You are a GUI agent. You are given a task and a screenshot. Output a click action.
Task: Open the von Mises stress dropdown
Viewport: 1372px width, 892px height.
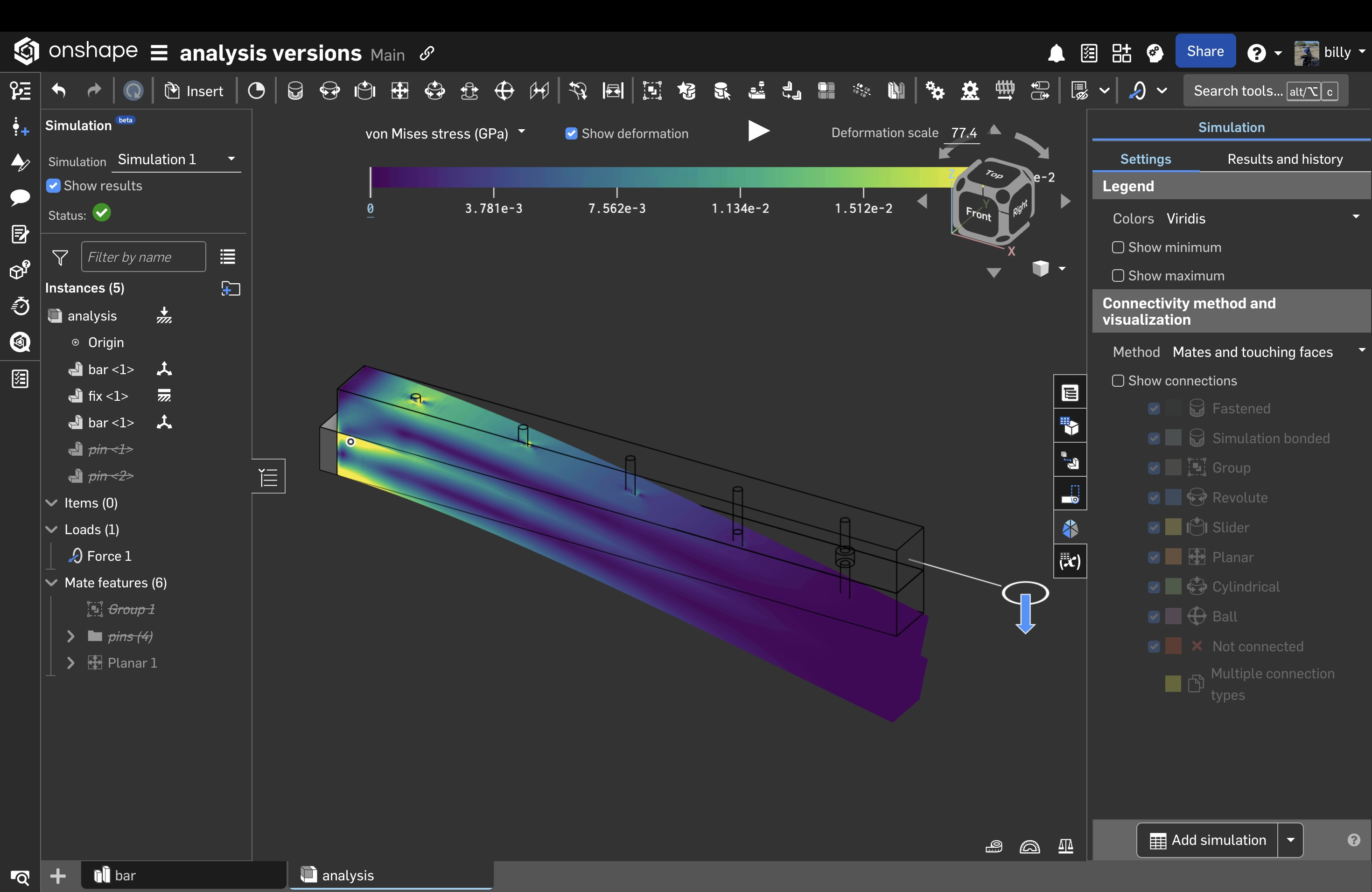pos(445,133)
